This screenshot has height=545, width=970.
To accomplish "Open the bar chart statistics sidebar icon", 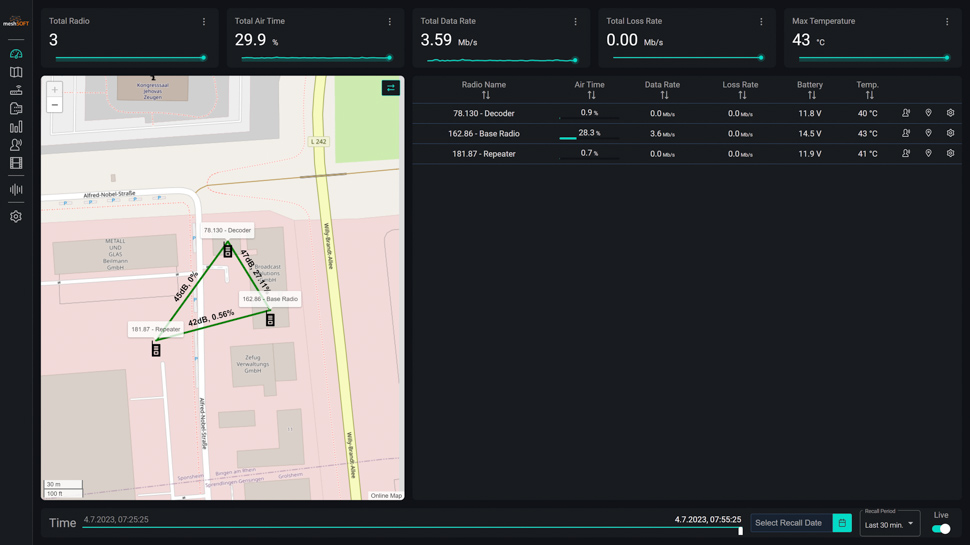I will click(16, 127).
